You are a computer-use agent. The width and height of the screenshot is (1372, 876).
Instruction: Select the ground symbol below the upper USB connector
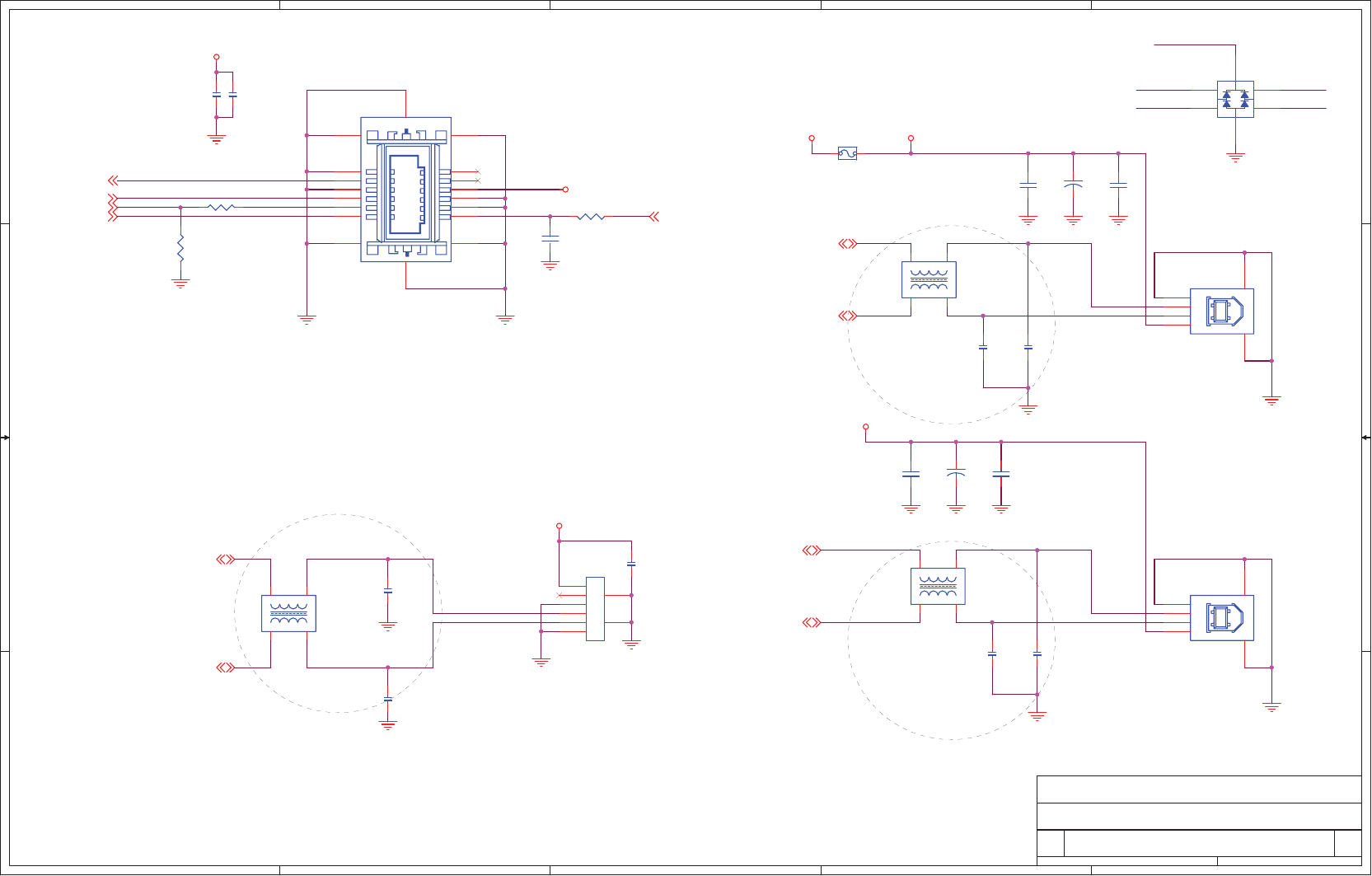pos(1271,401)
